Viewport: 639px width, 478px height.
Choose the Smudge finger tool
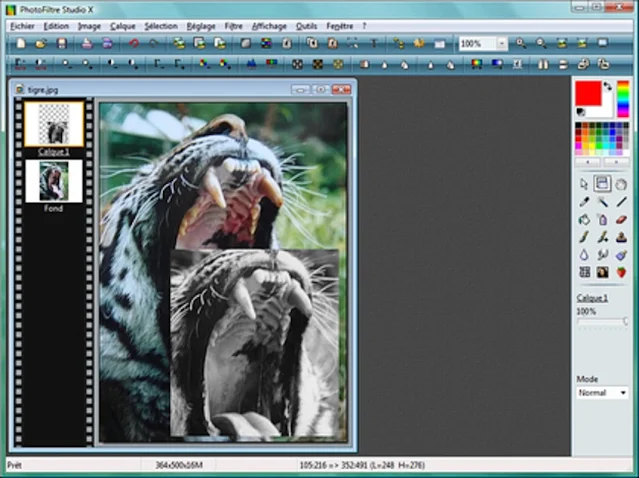click(602, 255)
